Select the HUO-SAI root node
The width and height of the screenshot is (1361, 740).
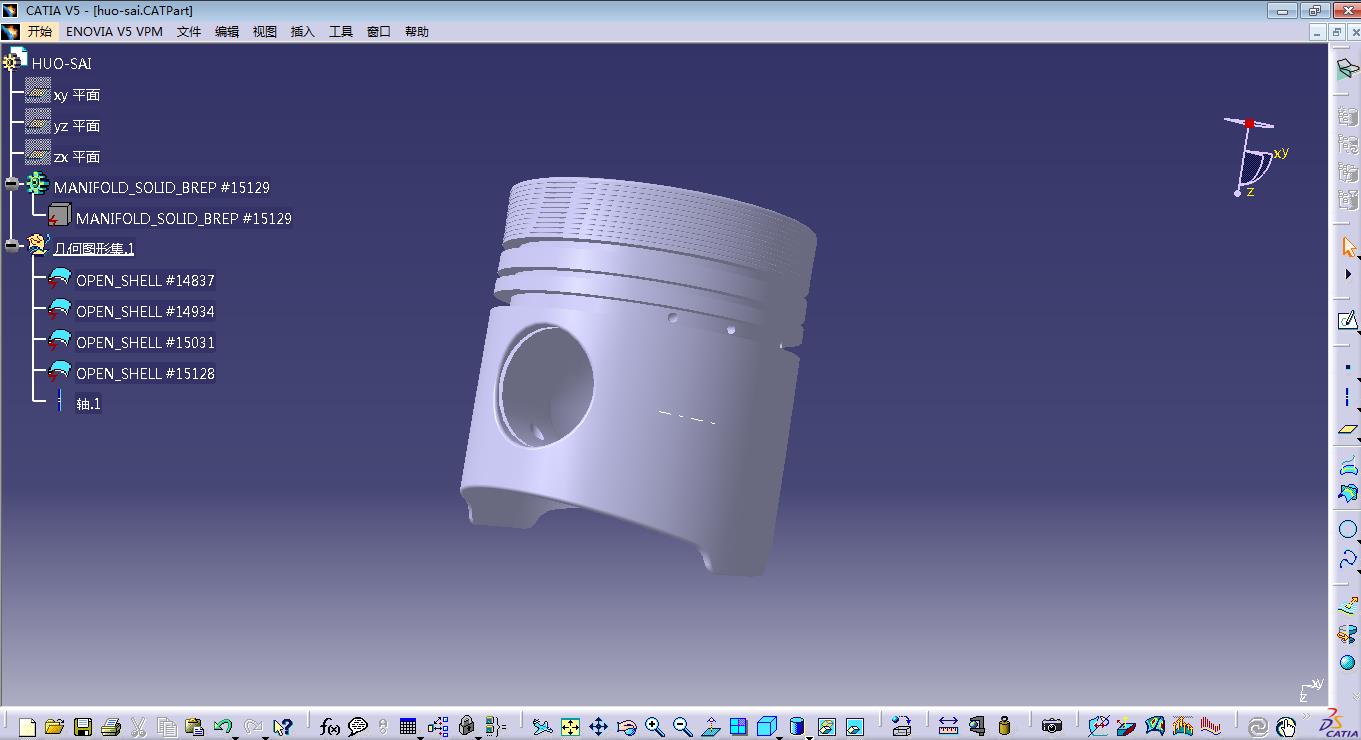coord(61,63)
